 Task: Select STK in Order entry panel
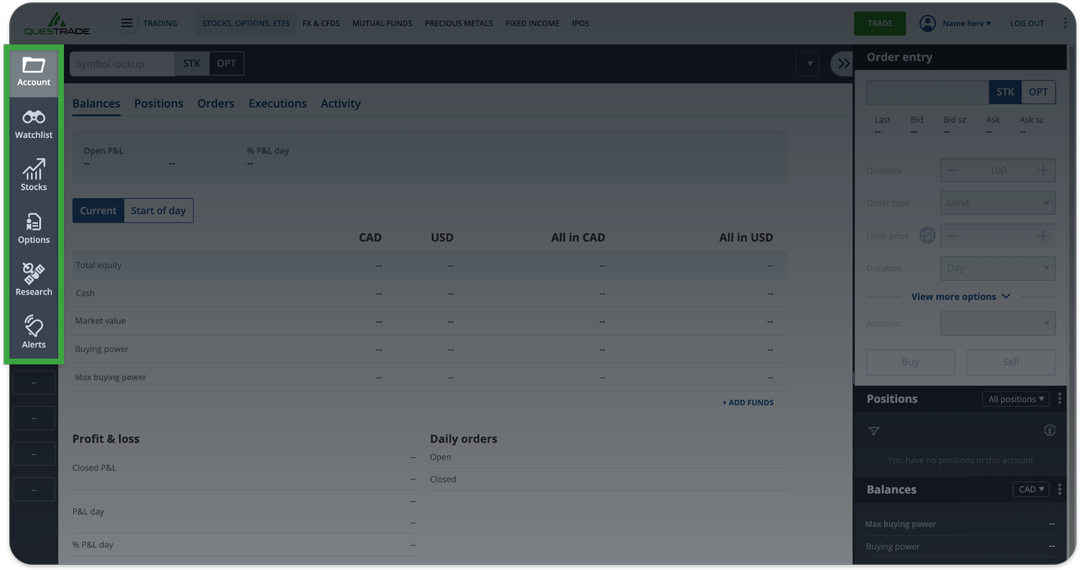tap(1005, 92)
